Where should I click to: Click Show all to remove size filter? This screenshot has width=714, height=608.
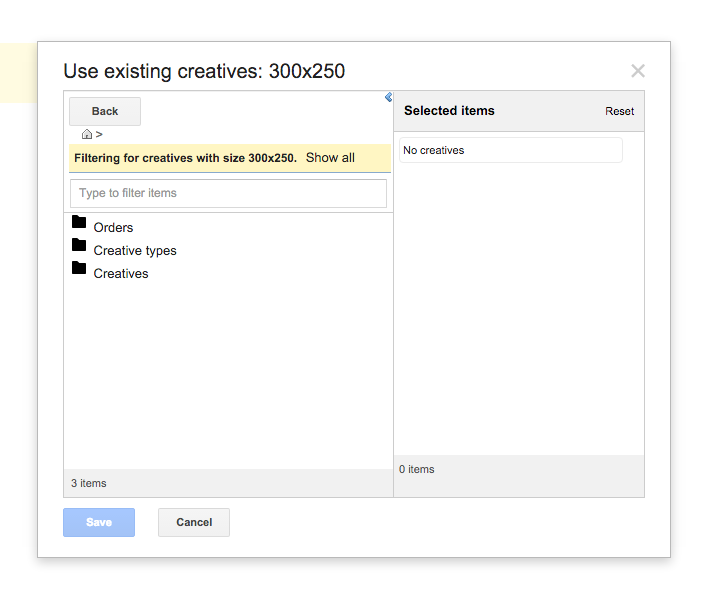330,158
